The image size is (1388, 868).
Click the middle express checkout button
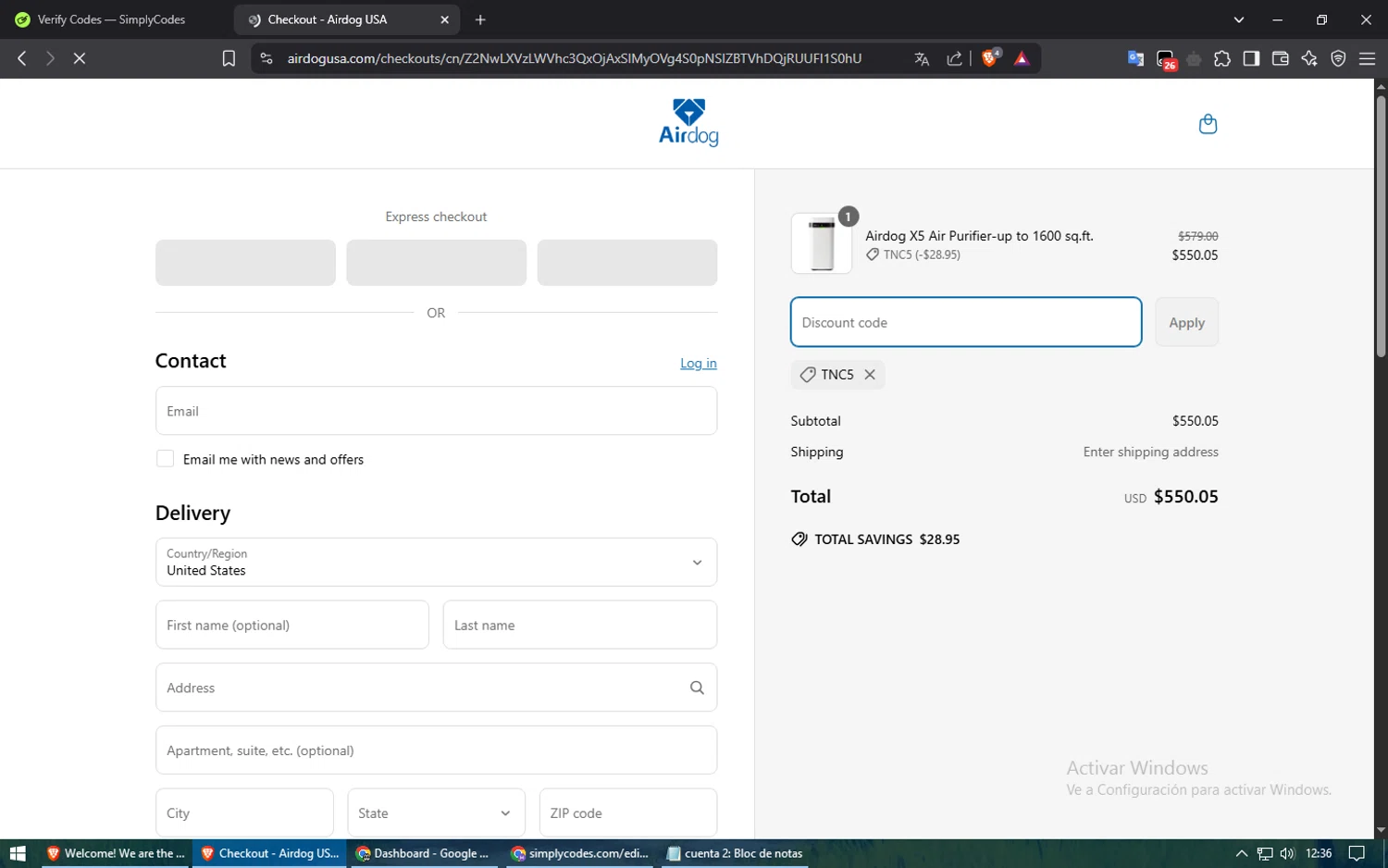point(436,263)
